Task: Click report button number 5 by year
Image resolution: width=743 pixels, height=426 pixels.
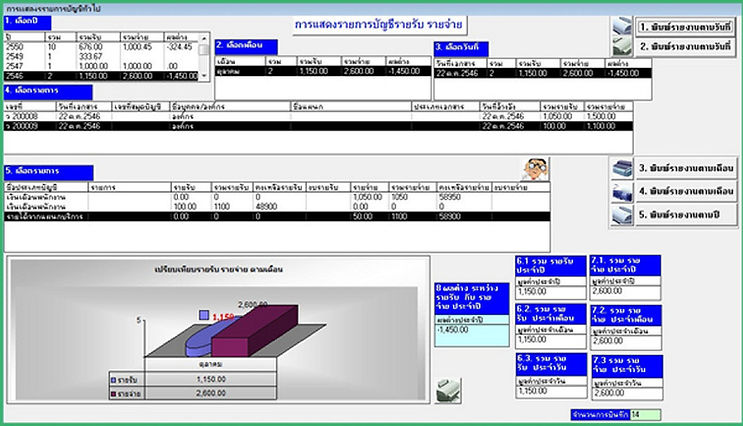Action: coord(686,215)
